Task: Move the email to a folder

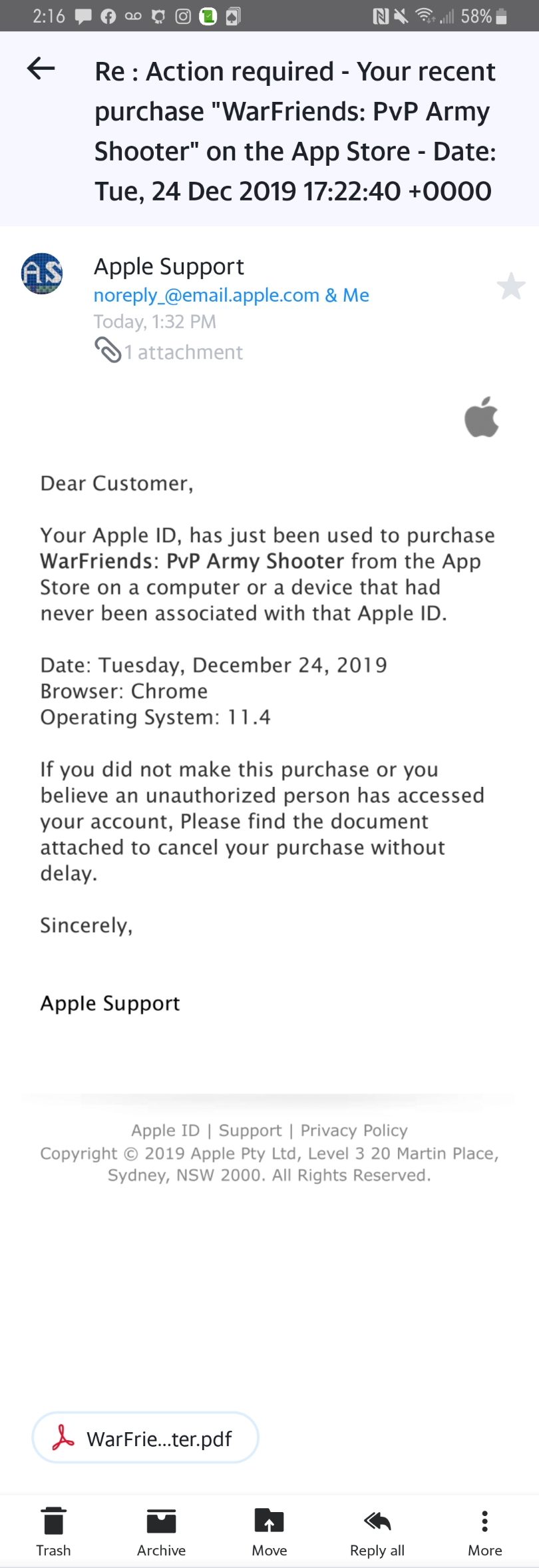Action: click(x=269, y=1531)
